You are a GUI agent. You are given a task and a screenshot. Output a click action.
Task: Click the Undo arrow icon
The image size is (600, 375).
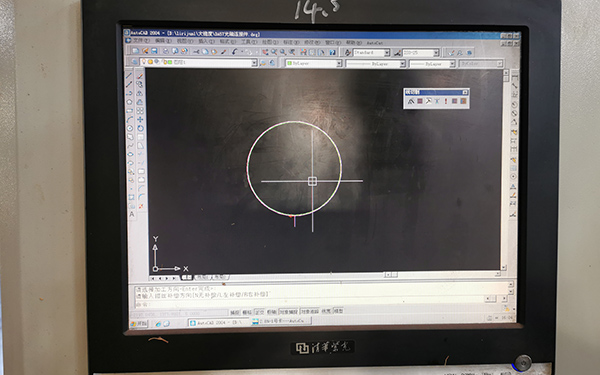pyautogui.click(x=234, y=51)
